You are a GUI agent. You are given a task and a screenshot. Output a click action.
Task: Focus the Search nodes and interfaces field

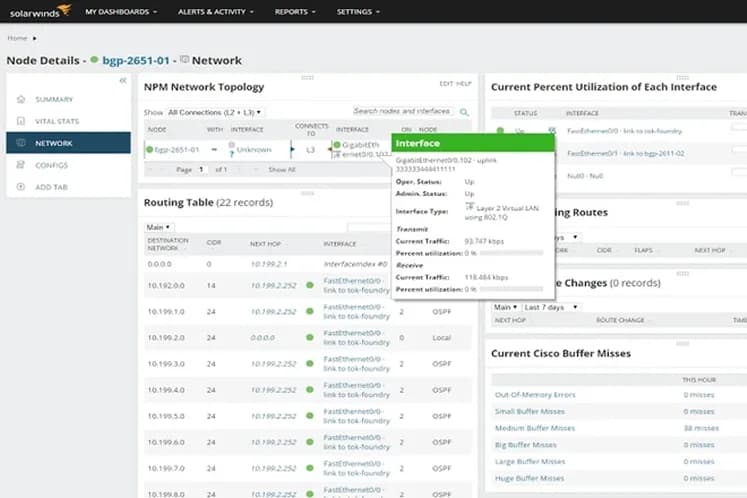403,111
